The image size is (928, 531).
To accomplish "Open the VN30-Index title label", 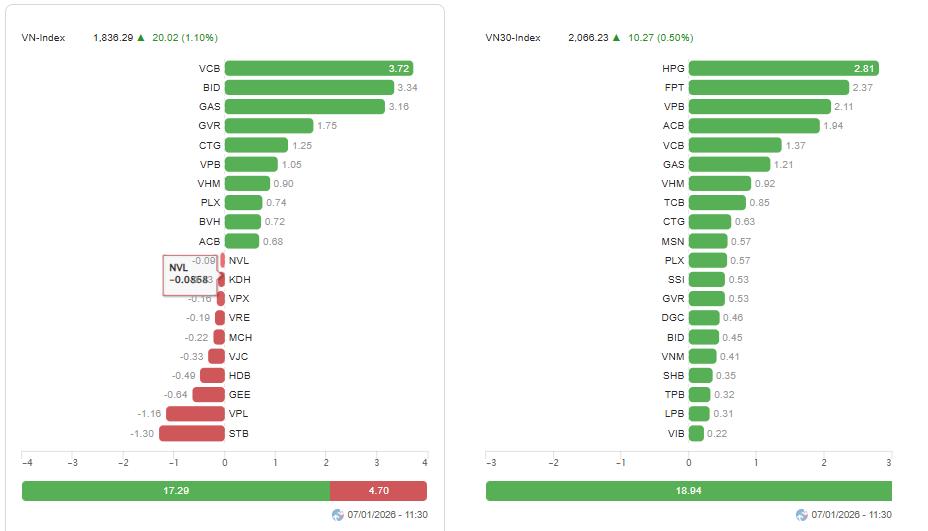I will (513, 37).
